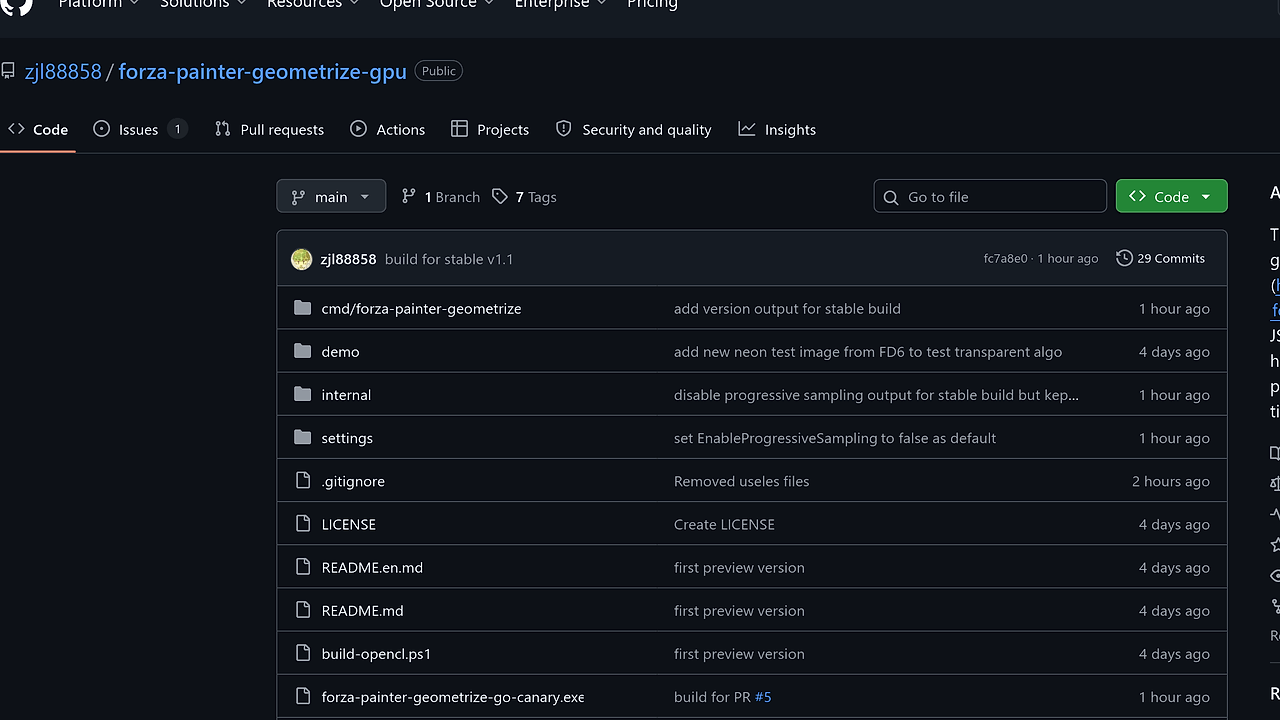Viewport: 1280px width, 720px height.
Task: Open the README.md file
Action: pyautogui.click(x=362, y=609)
